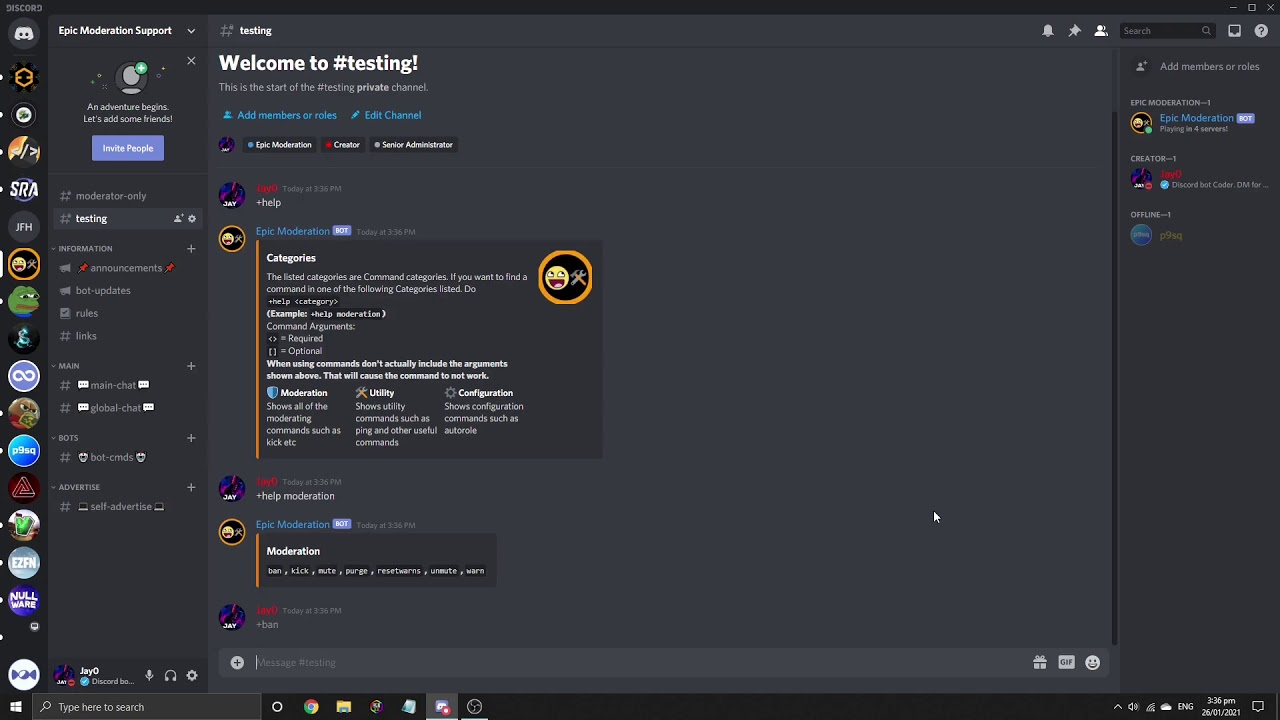Open Chrome from the taskbar
Screen dimensions: 1280x720
(x=311, y=707)
